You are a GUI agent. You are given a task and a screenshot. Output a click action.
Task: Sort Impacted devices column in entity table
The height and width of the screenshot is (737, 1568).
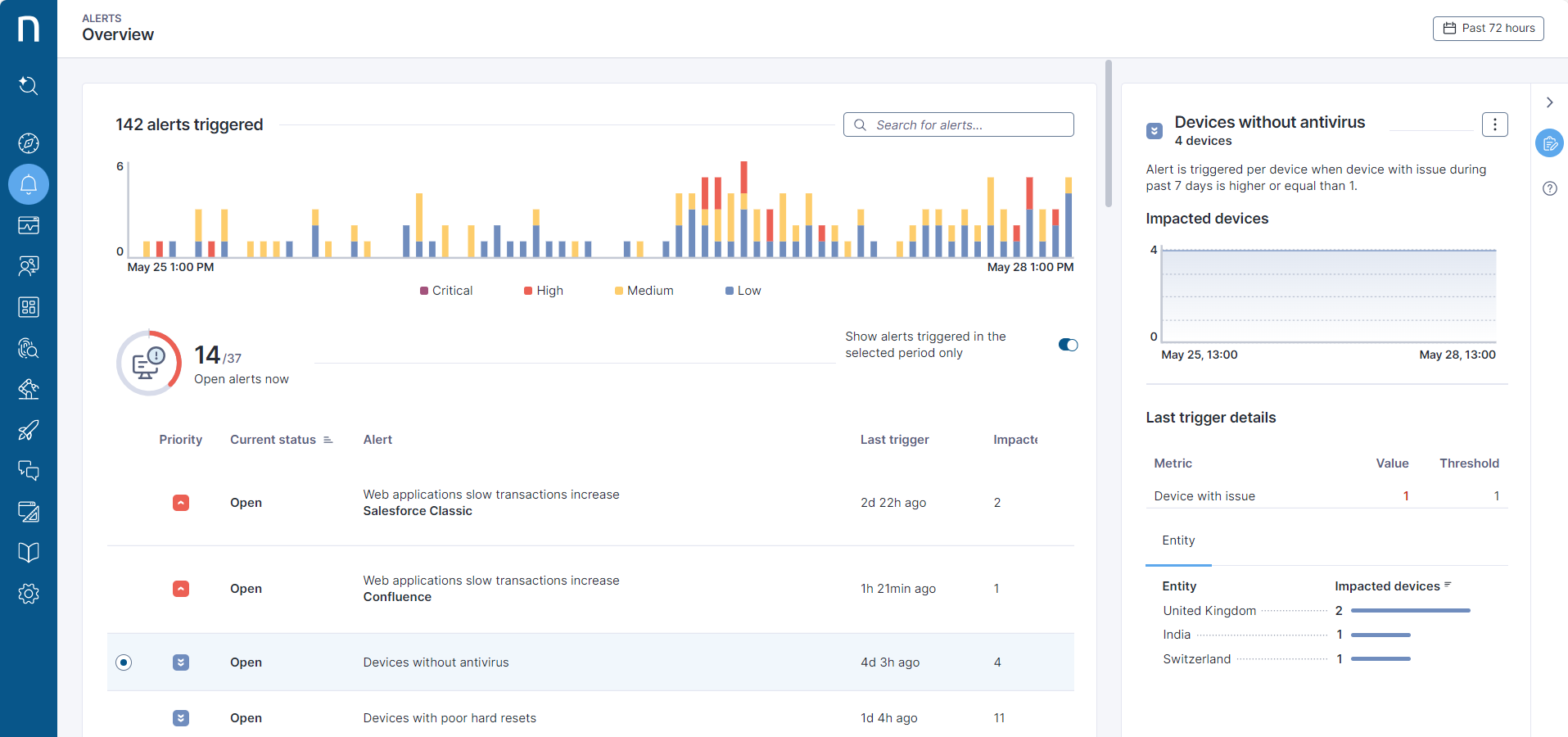tap(1393, 586)
